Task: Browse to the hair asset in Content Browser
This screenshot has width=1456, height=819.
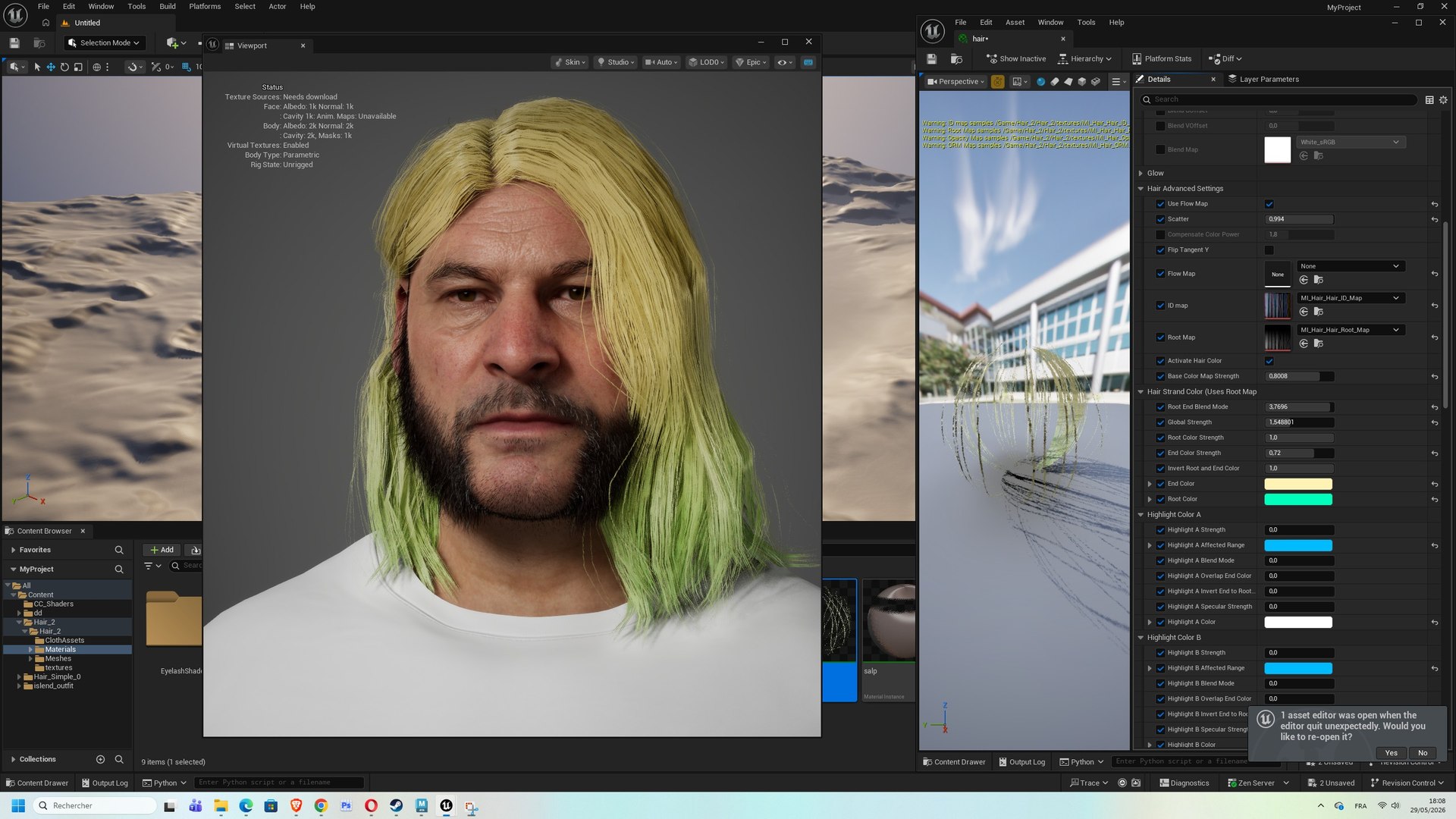Action: click(957, 58)
